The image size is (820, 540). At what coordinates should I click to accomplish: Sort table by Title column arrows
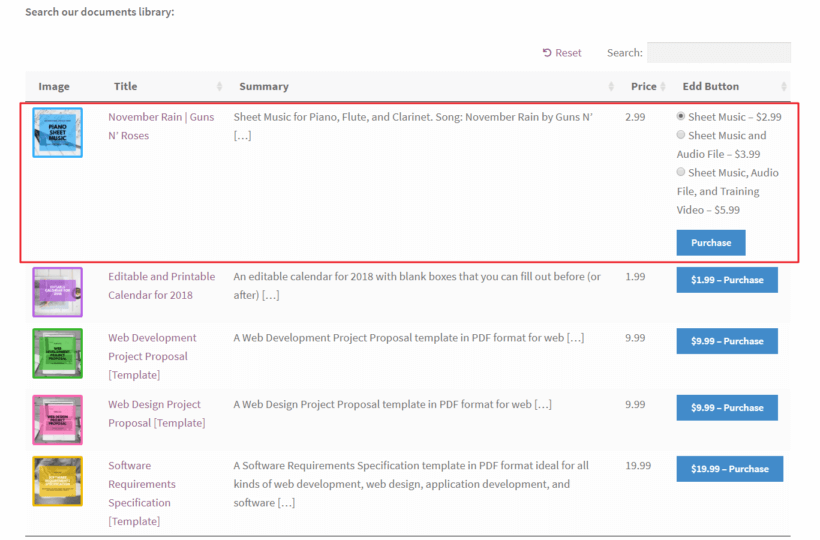(219, 87)
